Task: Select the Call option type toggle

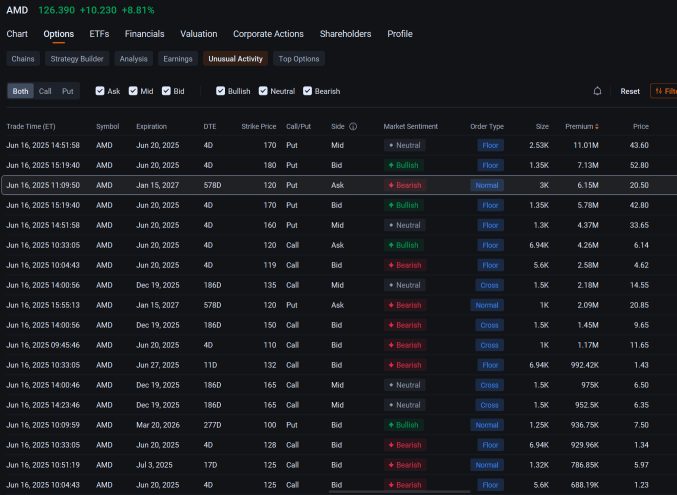Action: click(45, 91)
